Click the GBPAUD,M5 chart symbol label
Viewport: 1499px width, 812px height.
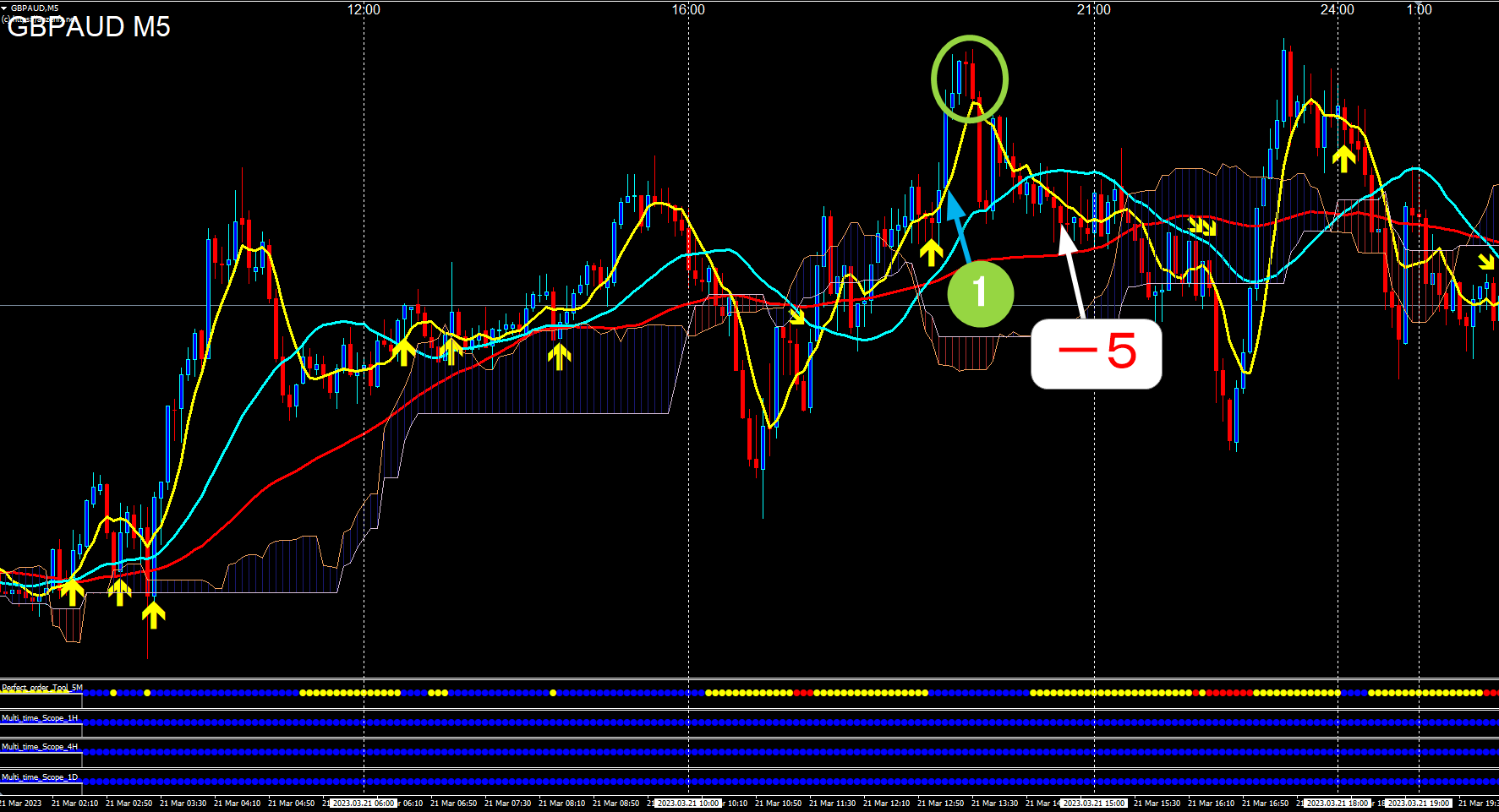pyautogui.click(x=35, y=8)
